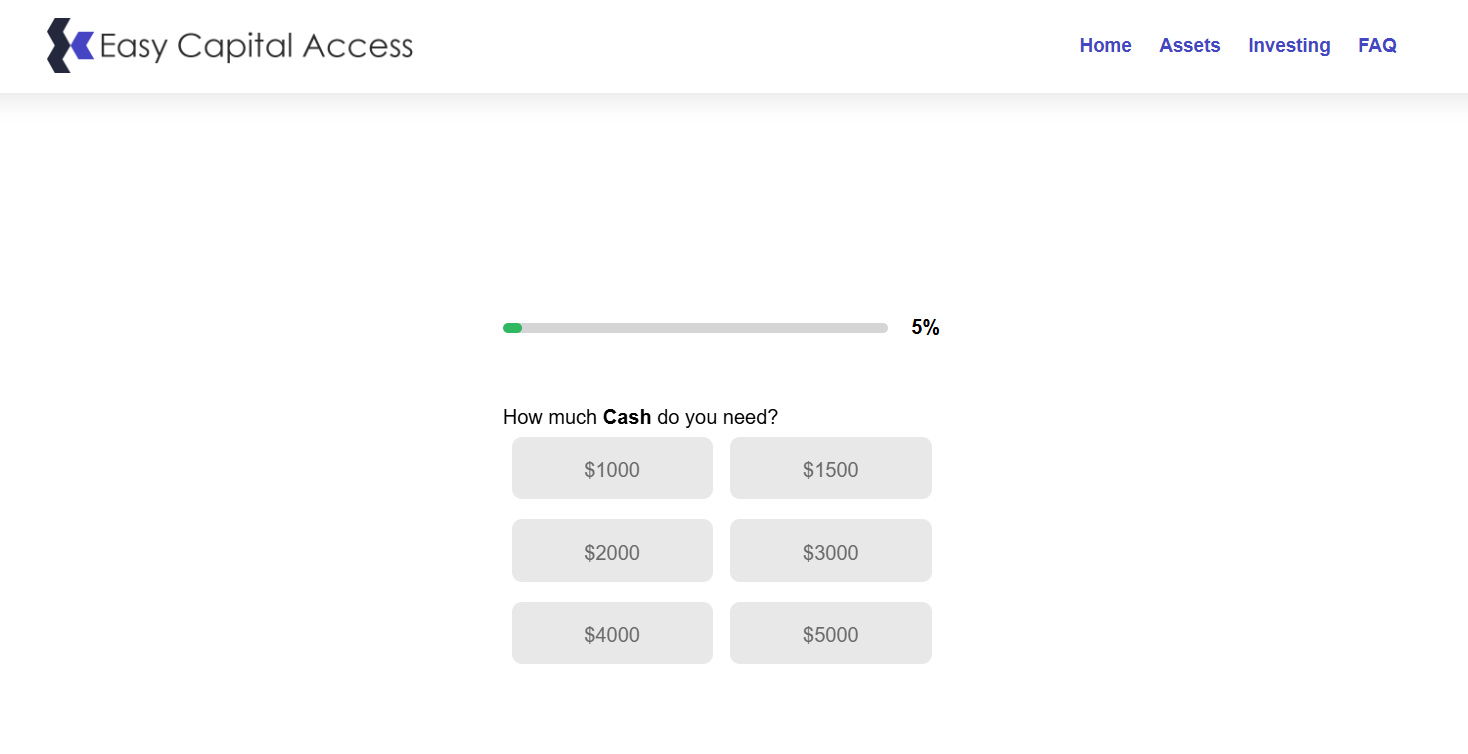Select $3000 as the amount
The height and width of the screenshot is (754, 1468).
pyautogui.click(x=830, y=552)
